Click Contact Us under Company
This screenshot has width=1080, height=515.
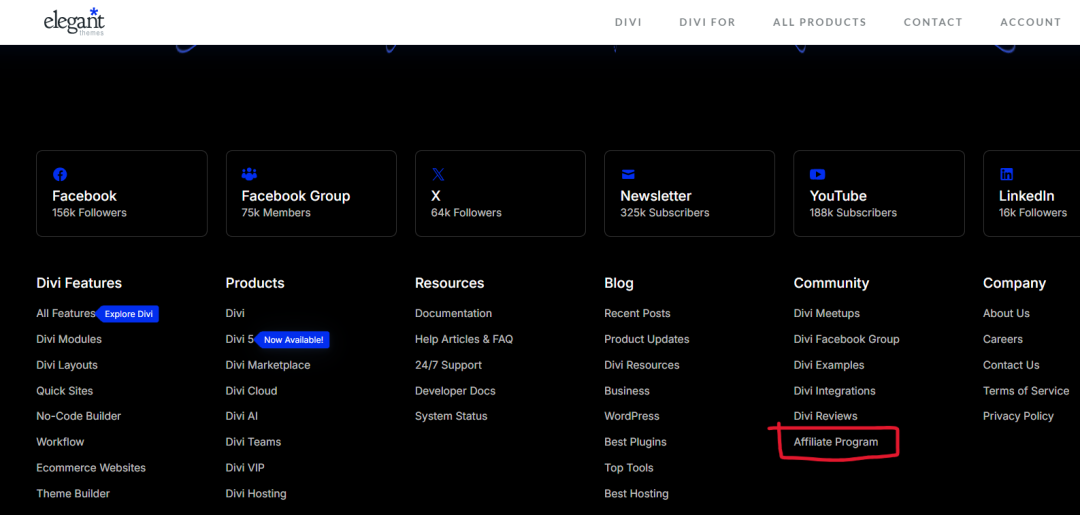(x=1011, y=365)
